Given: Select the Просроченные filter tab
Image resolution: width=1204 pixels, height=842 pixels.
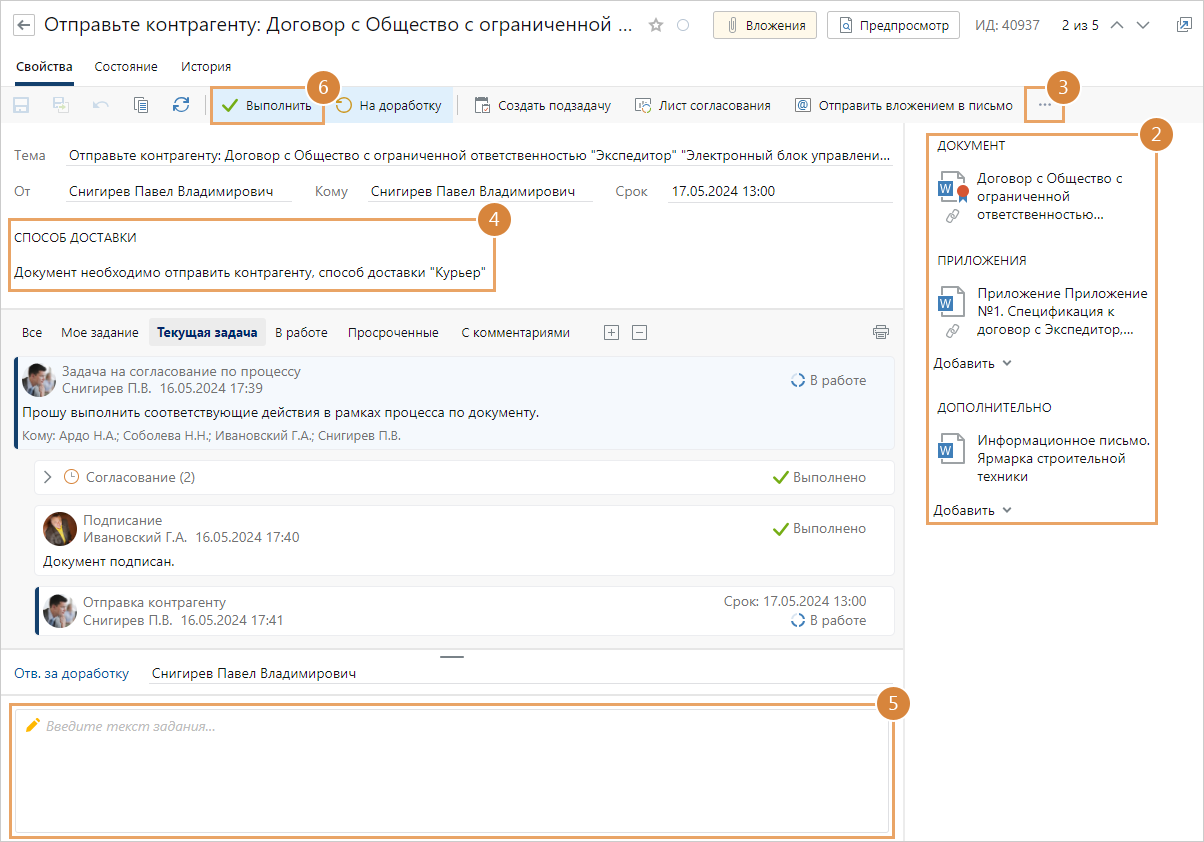Looking at the screenshot, I should (x=393, y=332).
